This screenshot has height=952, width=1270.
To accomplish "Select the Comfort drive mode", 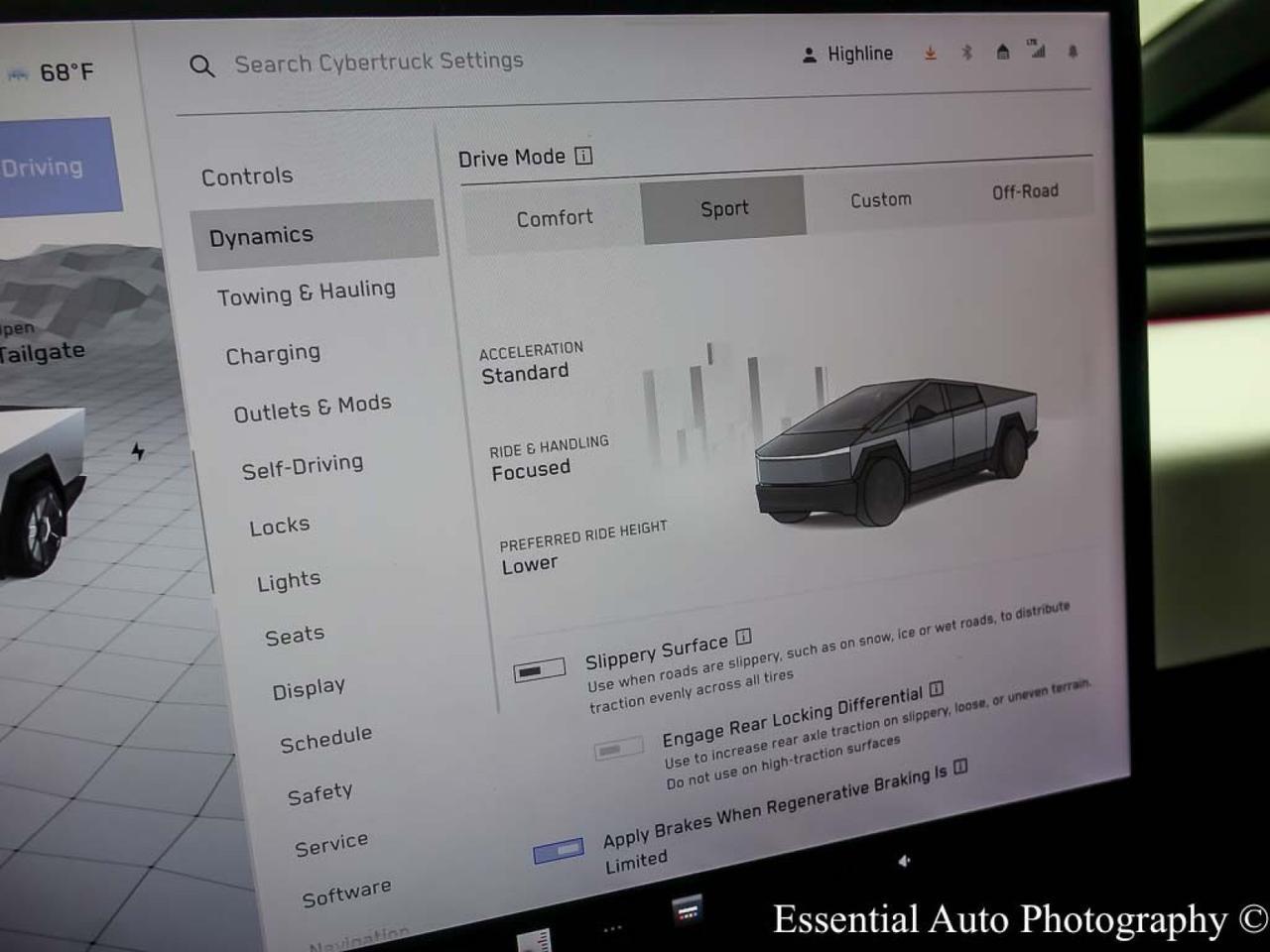I will [554, 218].
